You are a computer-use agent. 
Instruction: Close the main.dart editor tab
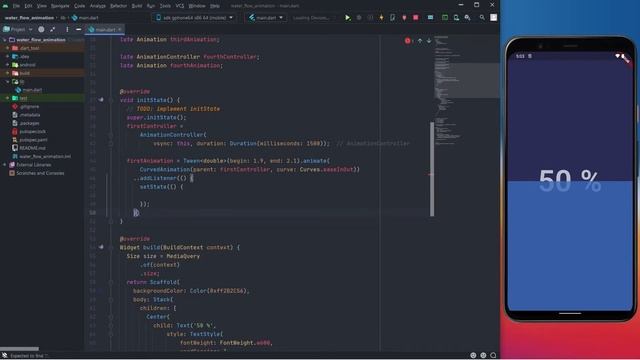(x=120, y=29)
